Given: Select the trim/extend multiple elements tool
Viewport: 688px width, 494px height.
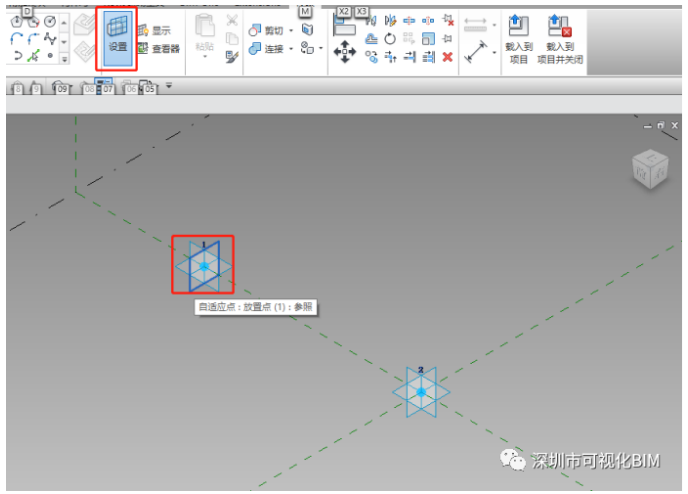Looking at the screenshot, I should click(x=428, y=57).
